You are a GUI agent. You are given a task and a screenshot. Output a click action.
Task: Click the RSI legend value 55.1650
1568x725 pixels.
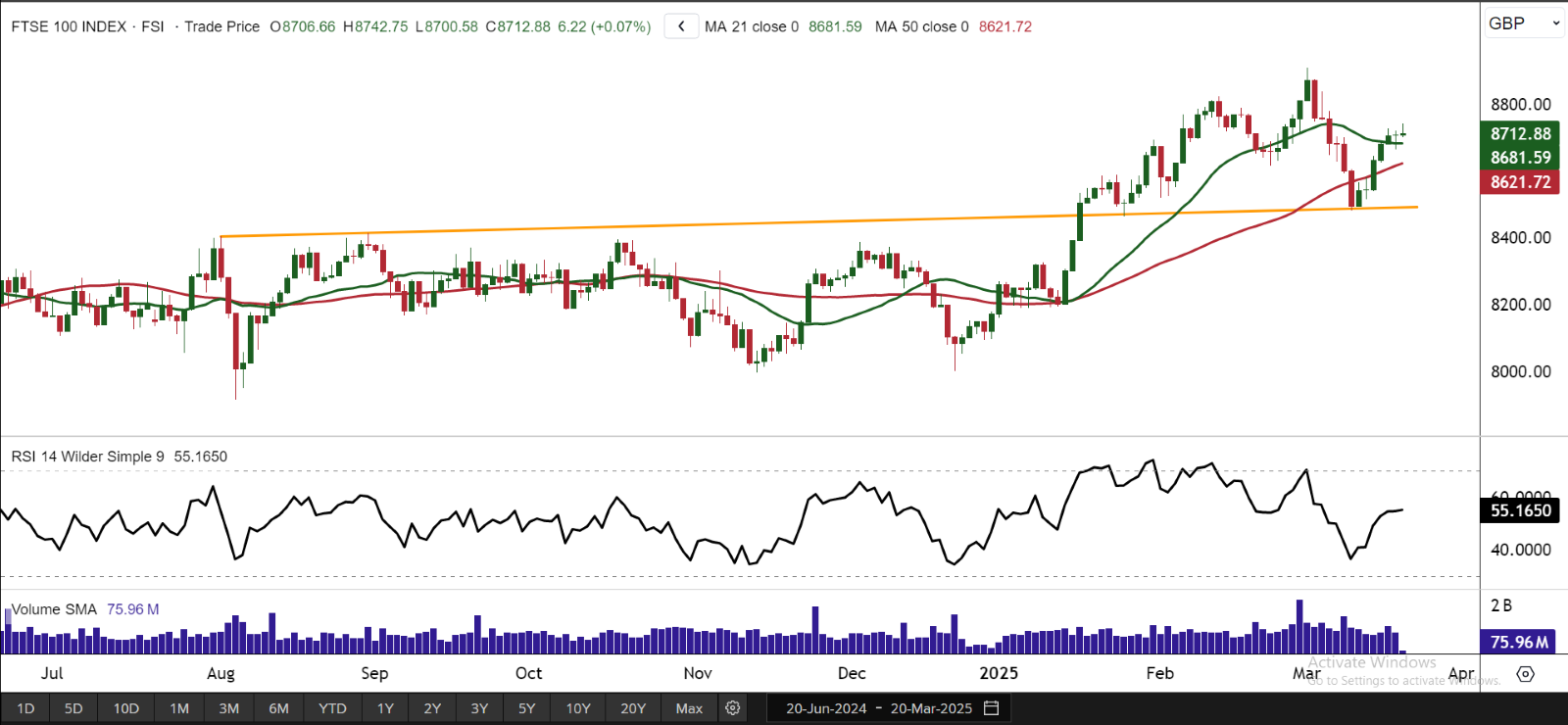201,457
